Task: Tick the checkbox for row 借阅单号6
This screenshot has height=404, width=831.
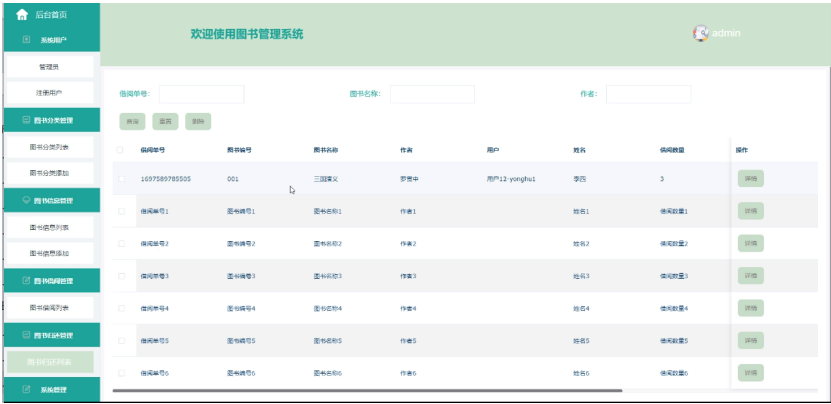Action: (121, 373)
